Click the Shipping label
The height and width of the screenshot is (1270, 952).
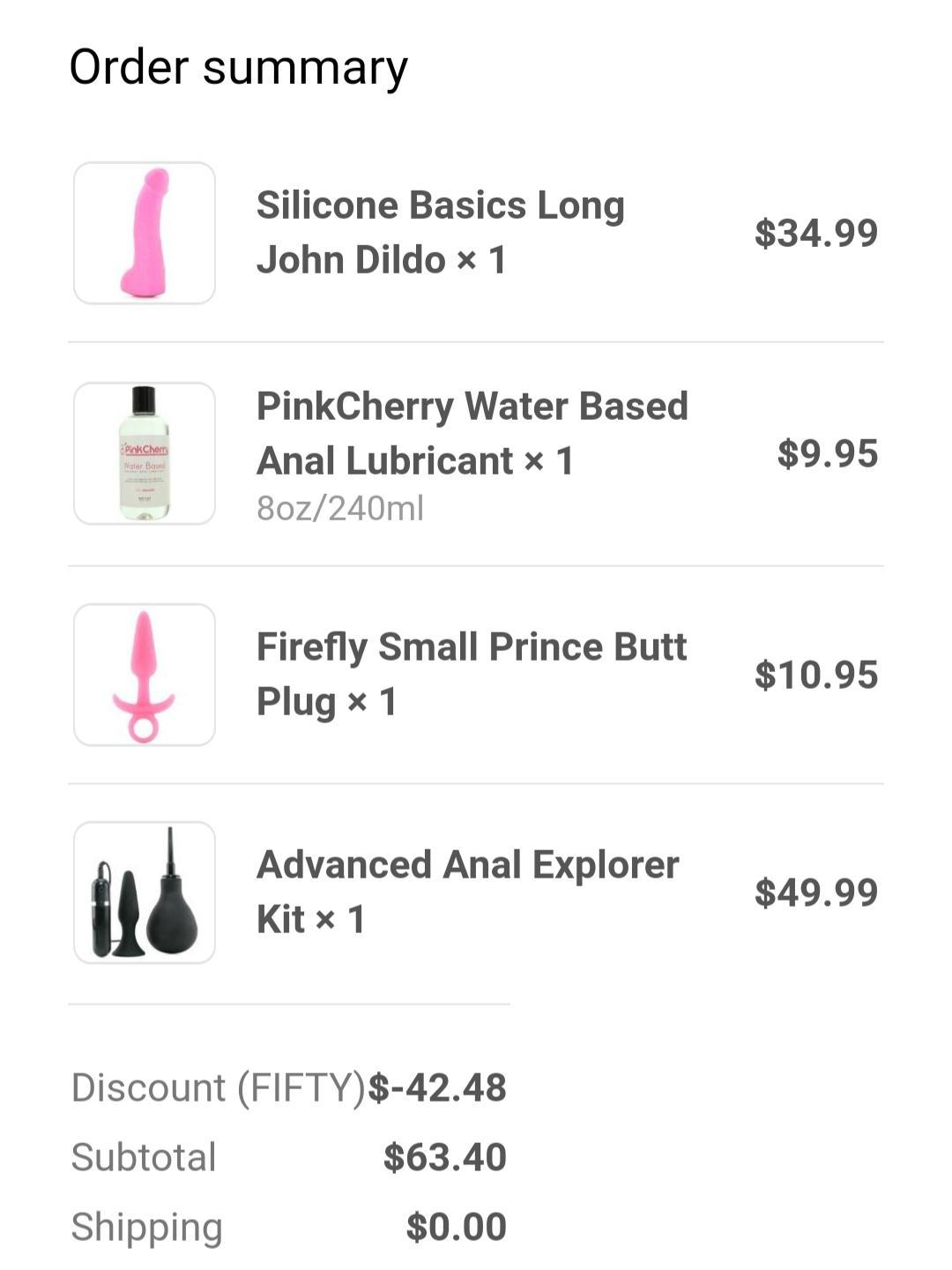pyautogui.click(x=146, y=1227)
